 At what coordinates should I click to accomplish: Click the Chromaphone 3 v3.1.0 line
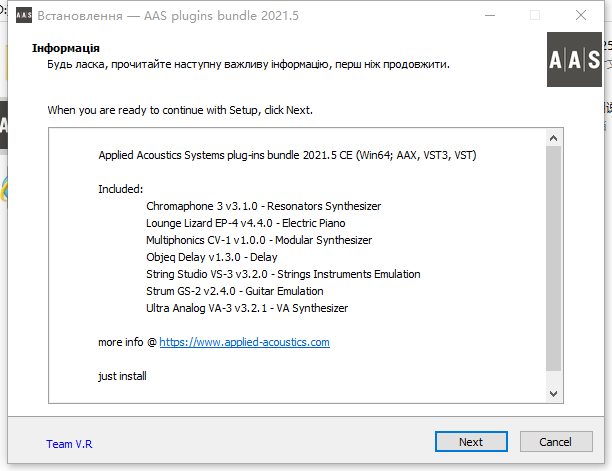click(263, 206)
